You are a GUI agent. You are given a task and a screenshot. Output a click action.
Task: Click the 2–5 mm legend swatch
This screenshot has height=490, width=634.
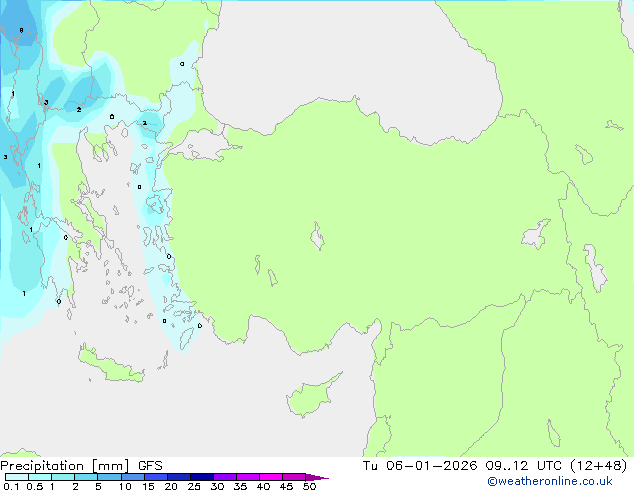click(86, 477)
